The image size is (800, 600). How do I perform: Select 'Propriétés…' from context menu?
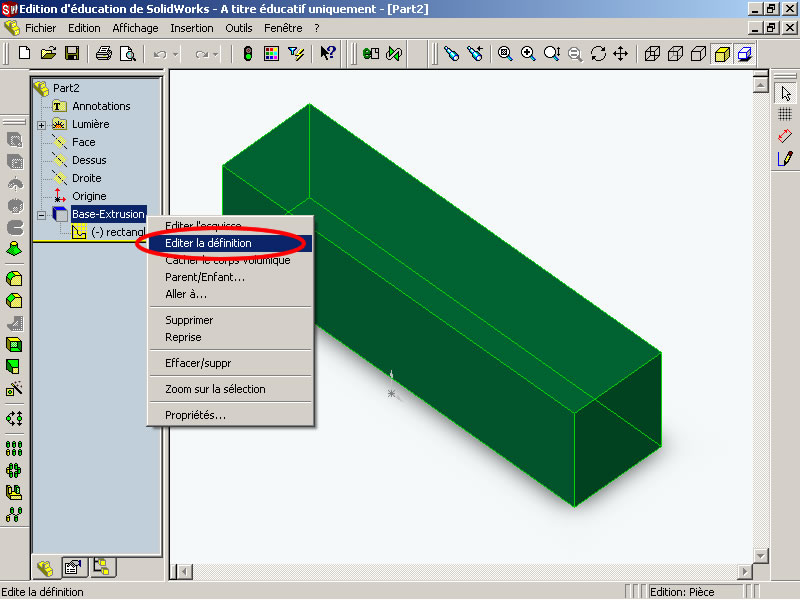(195, 415)
